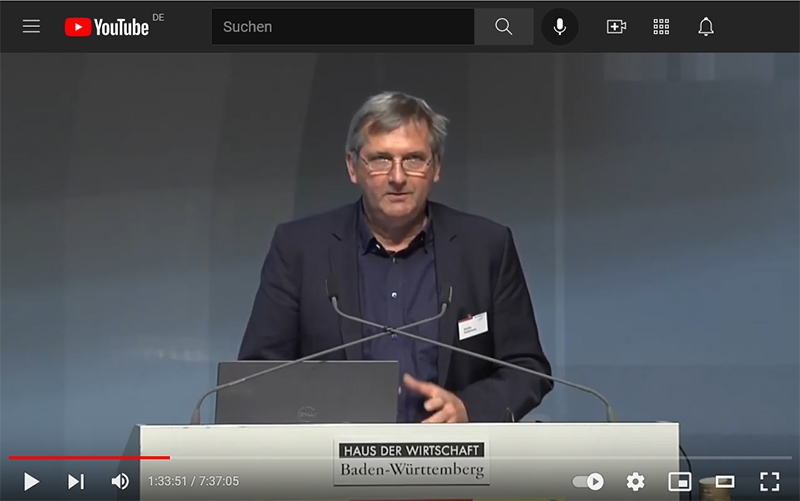800x501 pixels.
Task: Seek to the middle of the progress bar
Action: pos(400,458)
